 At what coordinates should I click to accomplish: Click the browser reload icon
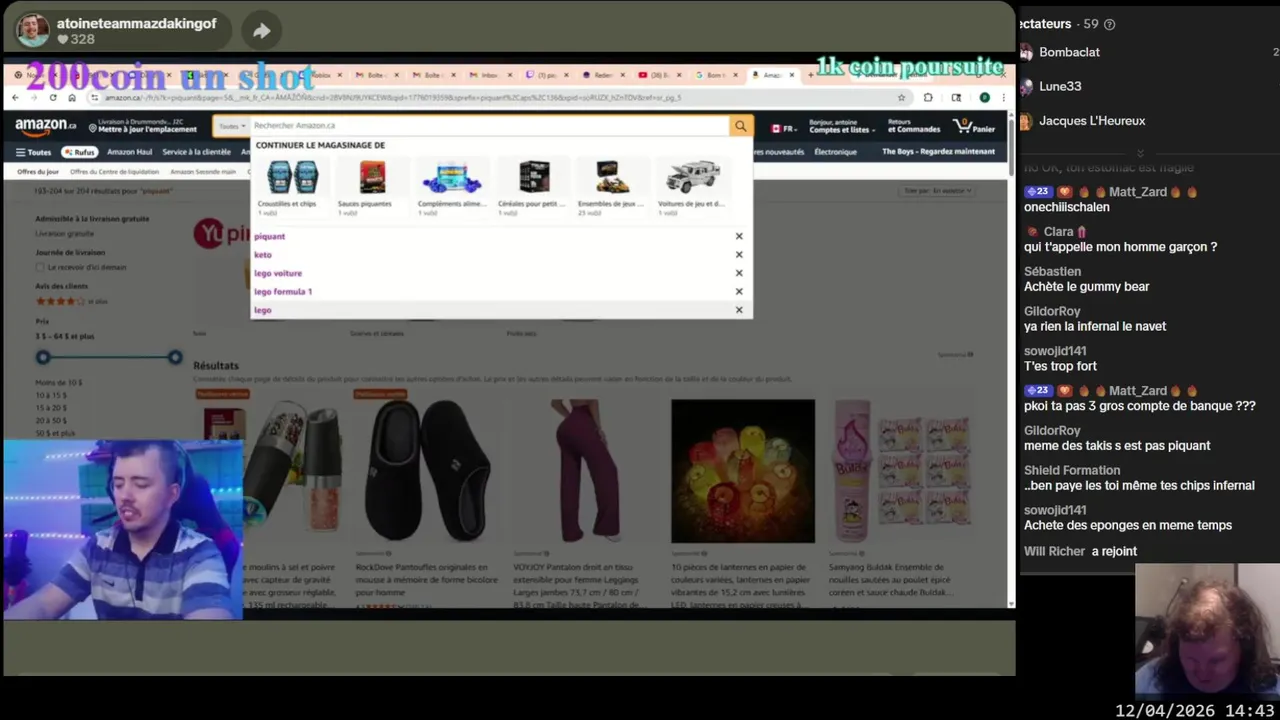click(53, 98)
